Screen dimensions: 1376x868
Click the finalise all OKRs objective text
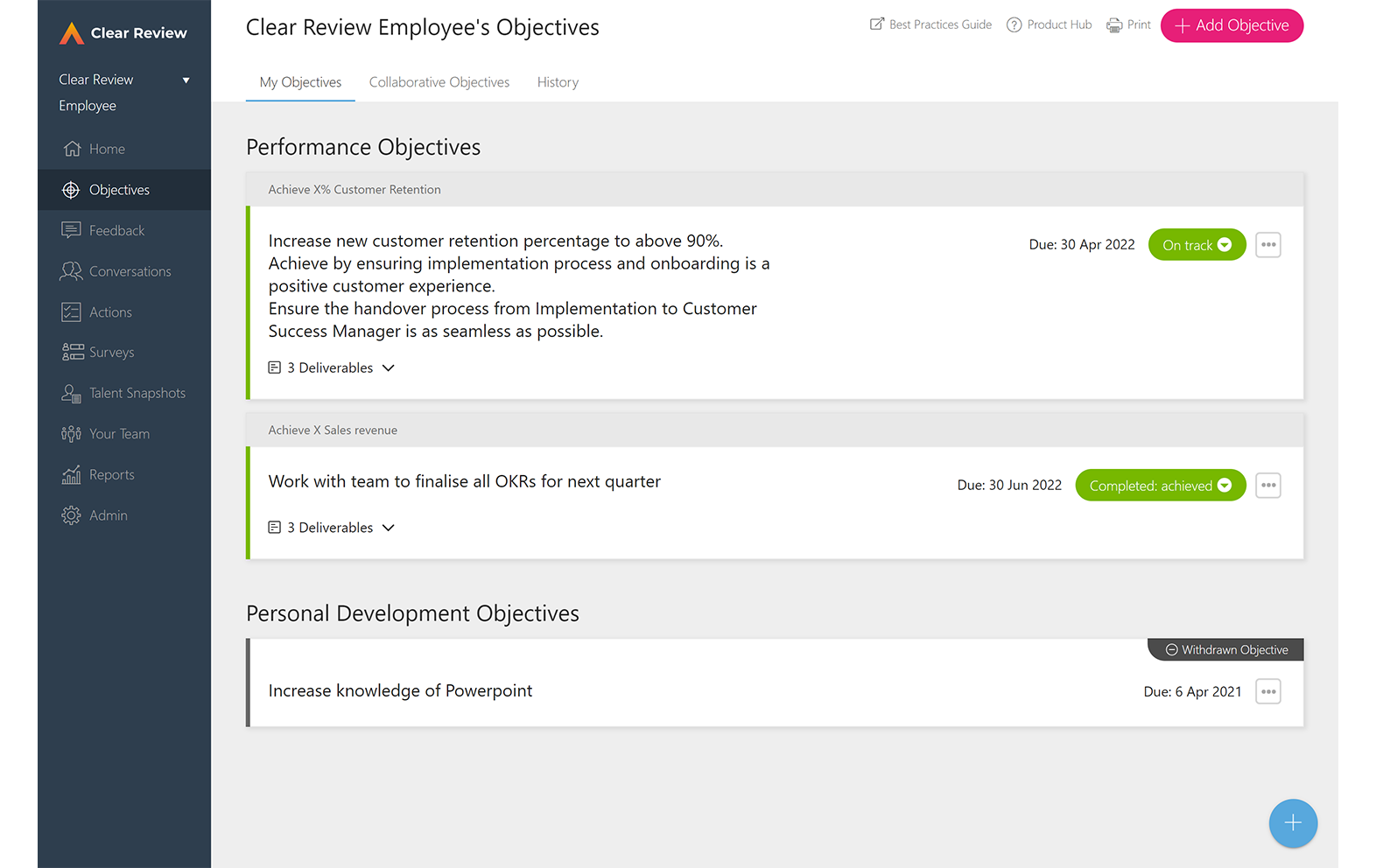(x=464, y=481)
